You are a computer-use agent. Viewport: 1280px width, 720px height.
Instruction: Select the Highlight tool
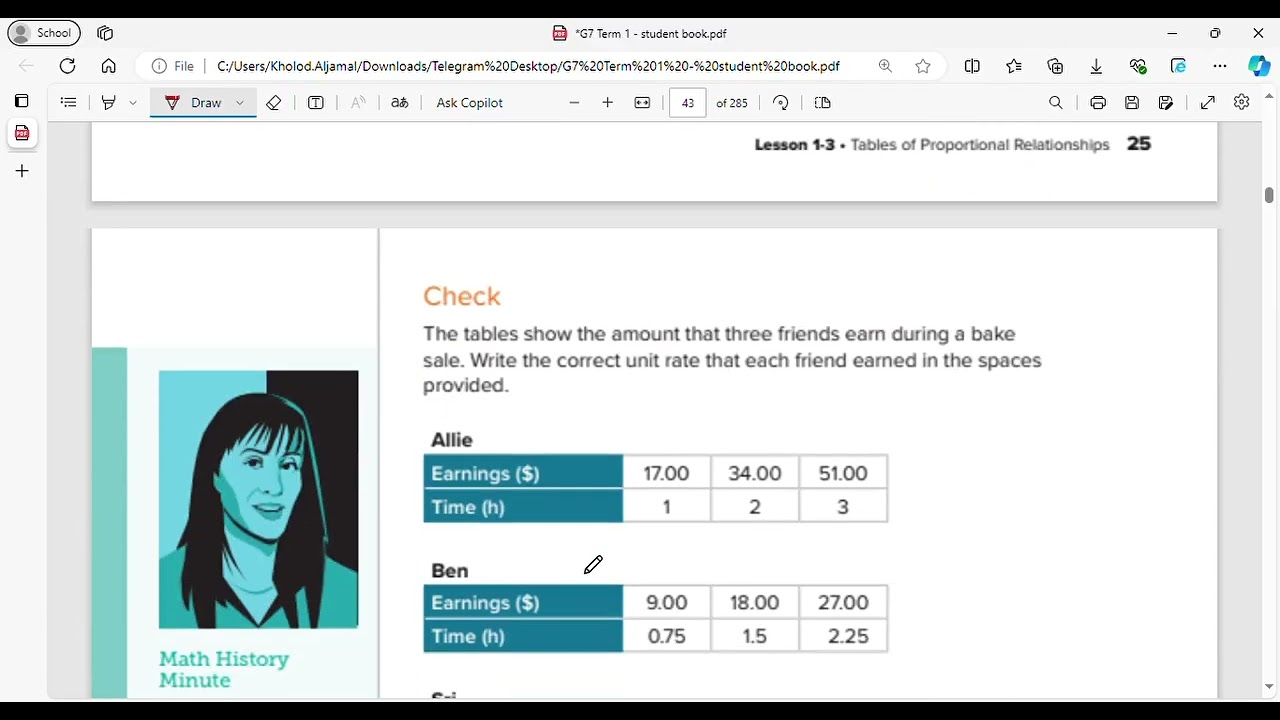[109, 102]
